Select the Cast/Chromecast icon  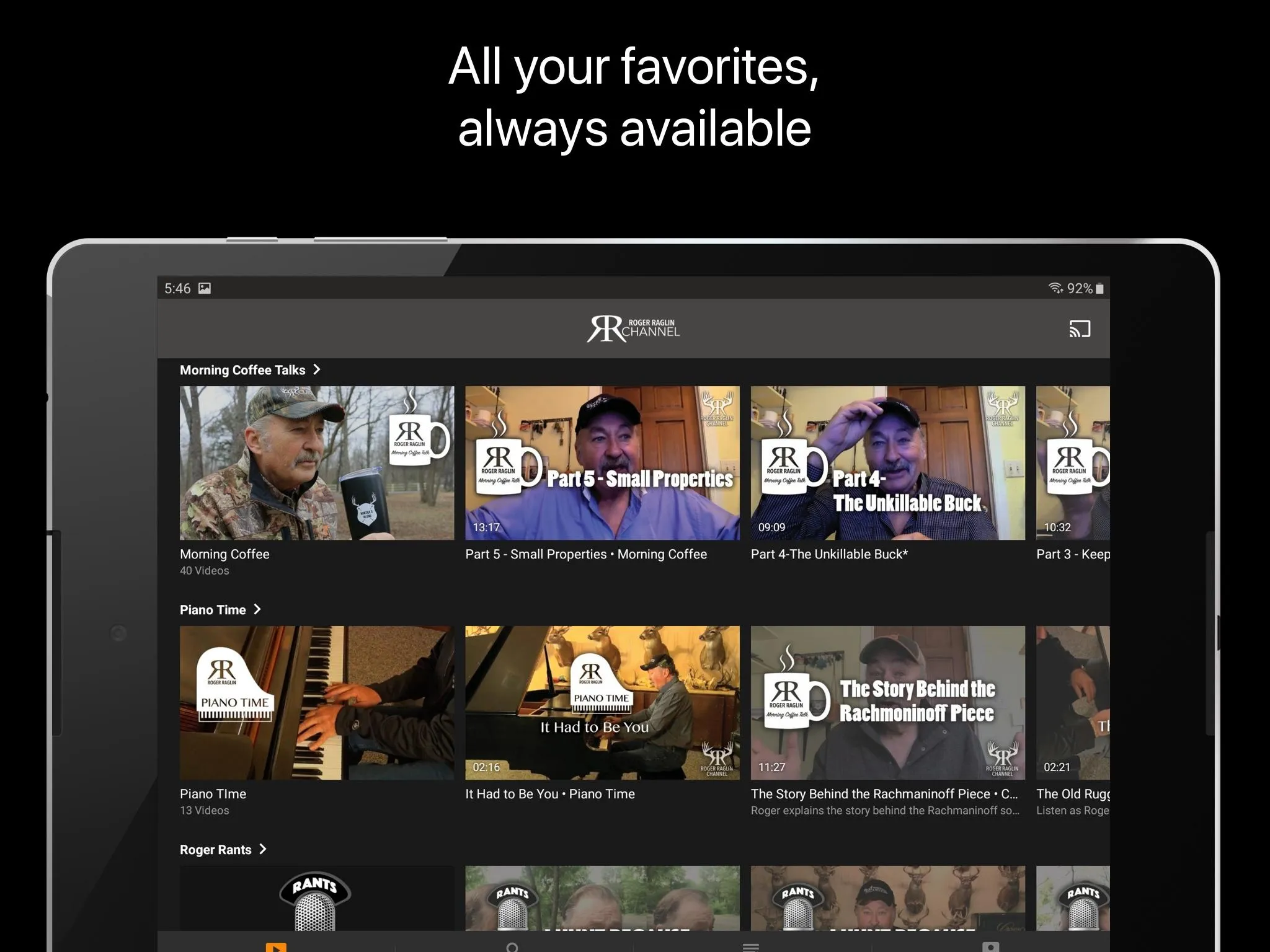tap(1079, 330)
